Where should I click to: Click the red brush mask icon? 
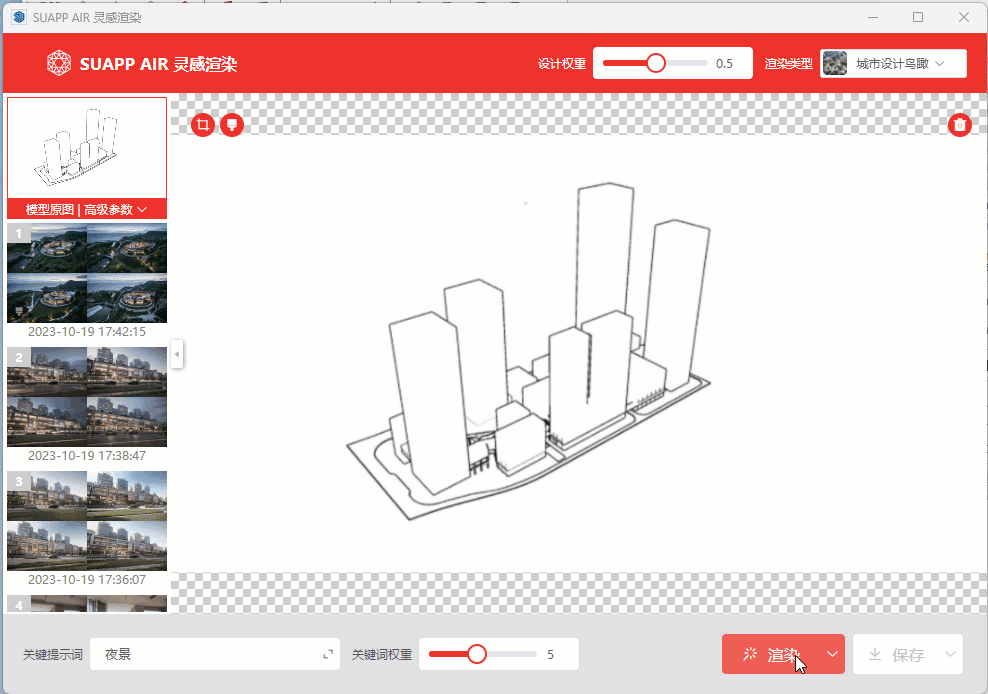[x=232, y=125]
